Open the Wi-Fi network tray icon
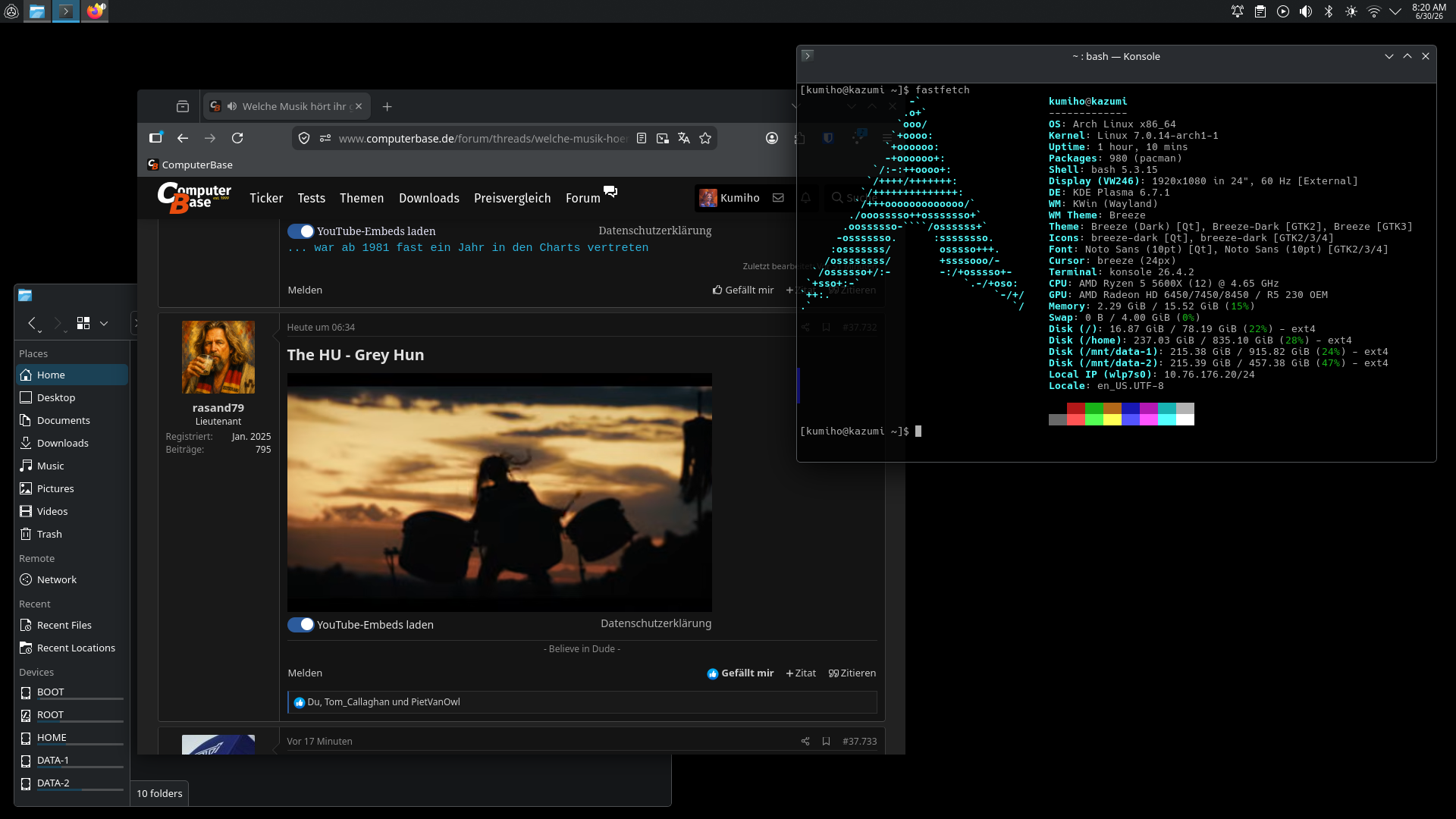This screenshot has width=1456, height=819. [x=1374, y=11]
